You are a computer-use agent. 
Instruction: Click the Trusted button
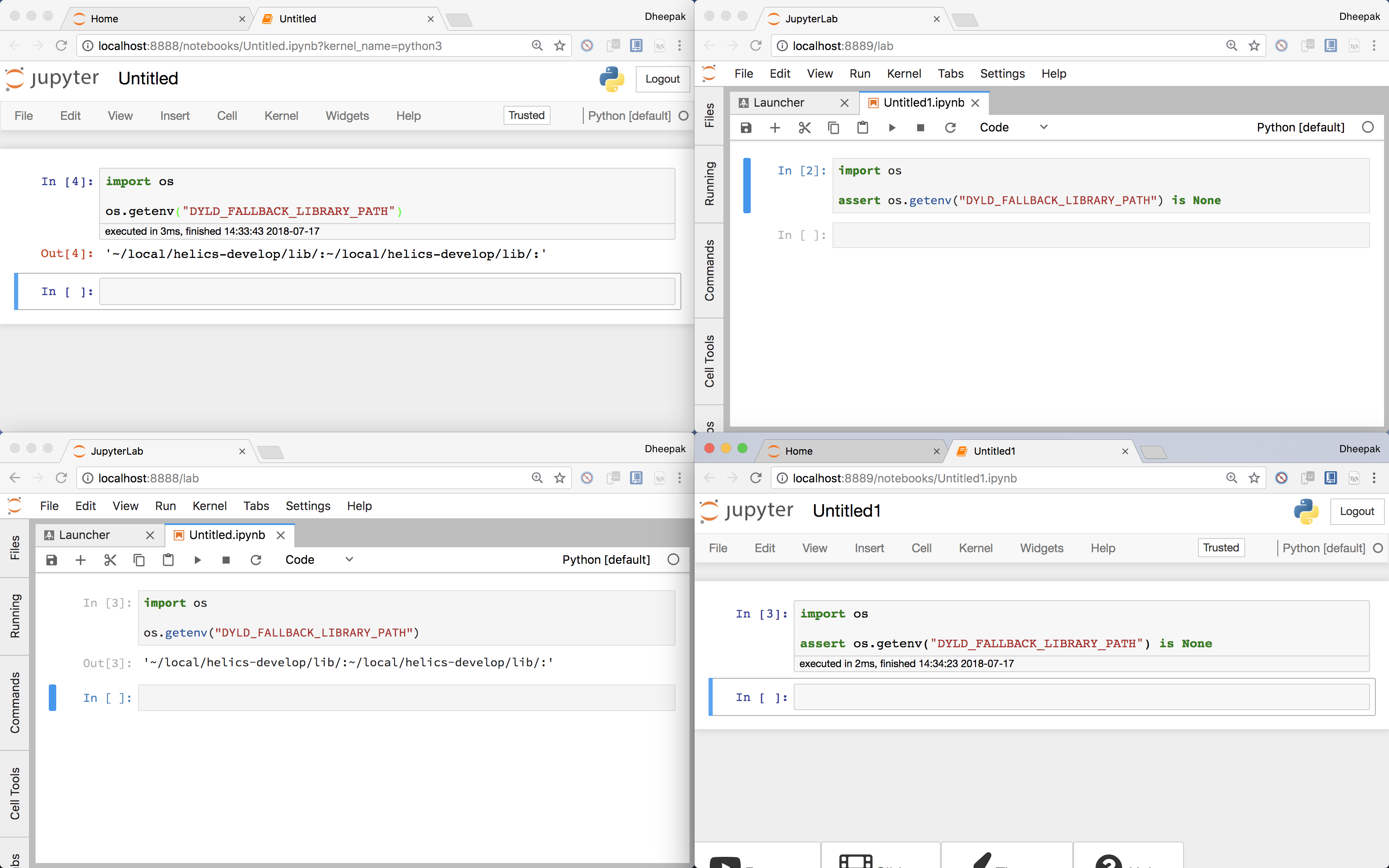click(526, 115)
